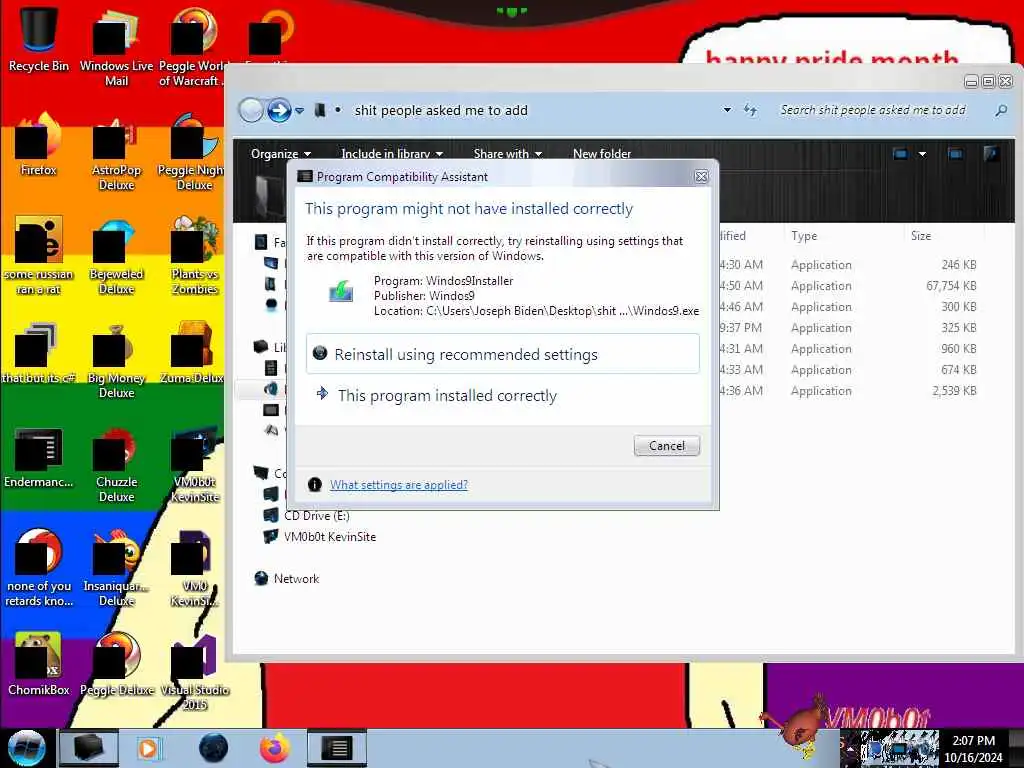This screenshot has width=1024, height=768.
Task: Open Chuzzle Deluxe desktop shortcut
Action: pos(116,464)
